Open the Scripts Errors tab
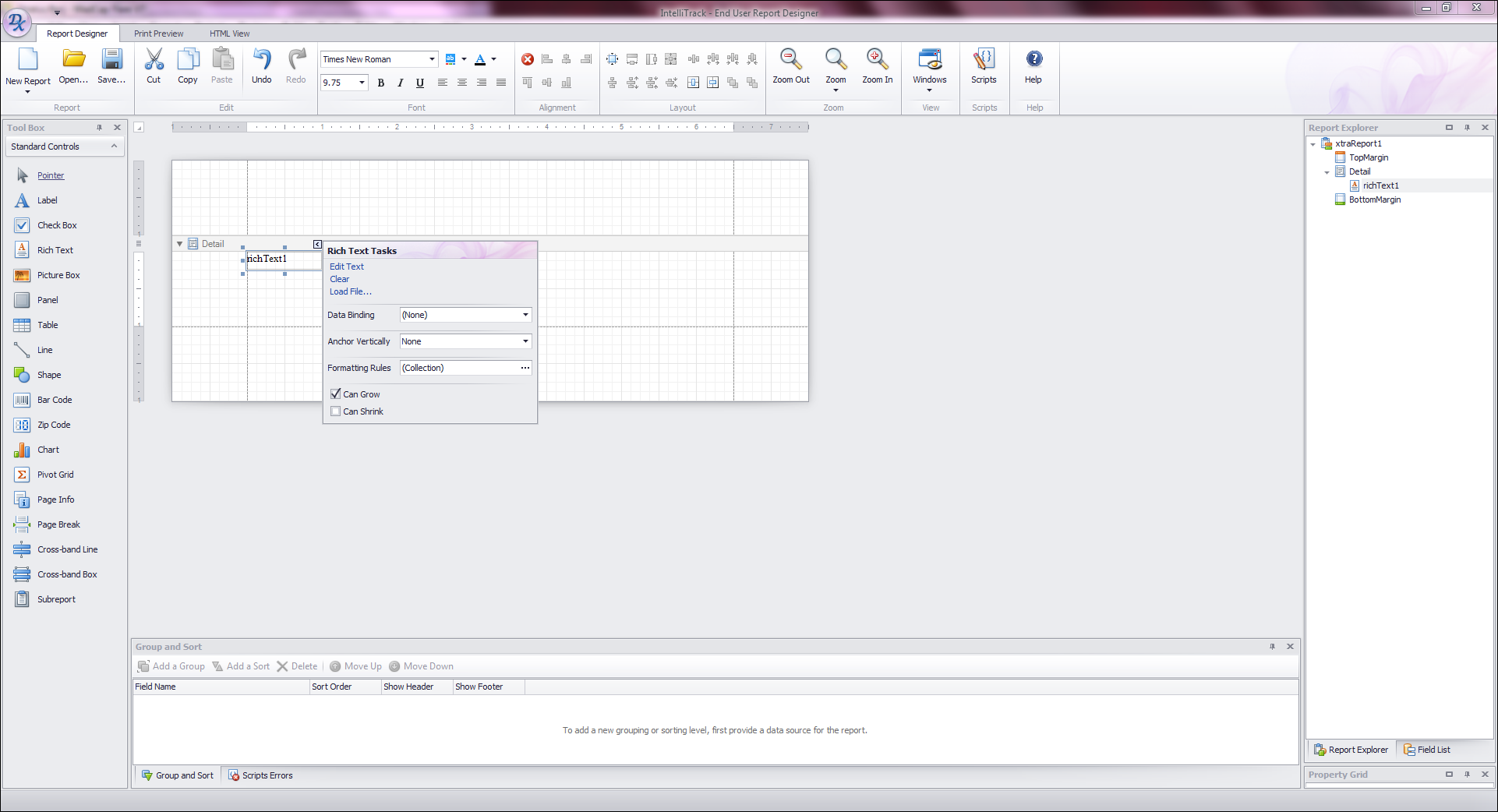This screenshot has width=1498, height=812. (x=260, y=775)
